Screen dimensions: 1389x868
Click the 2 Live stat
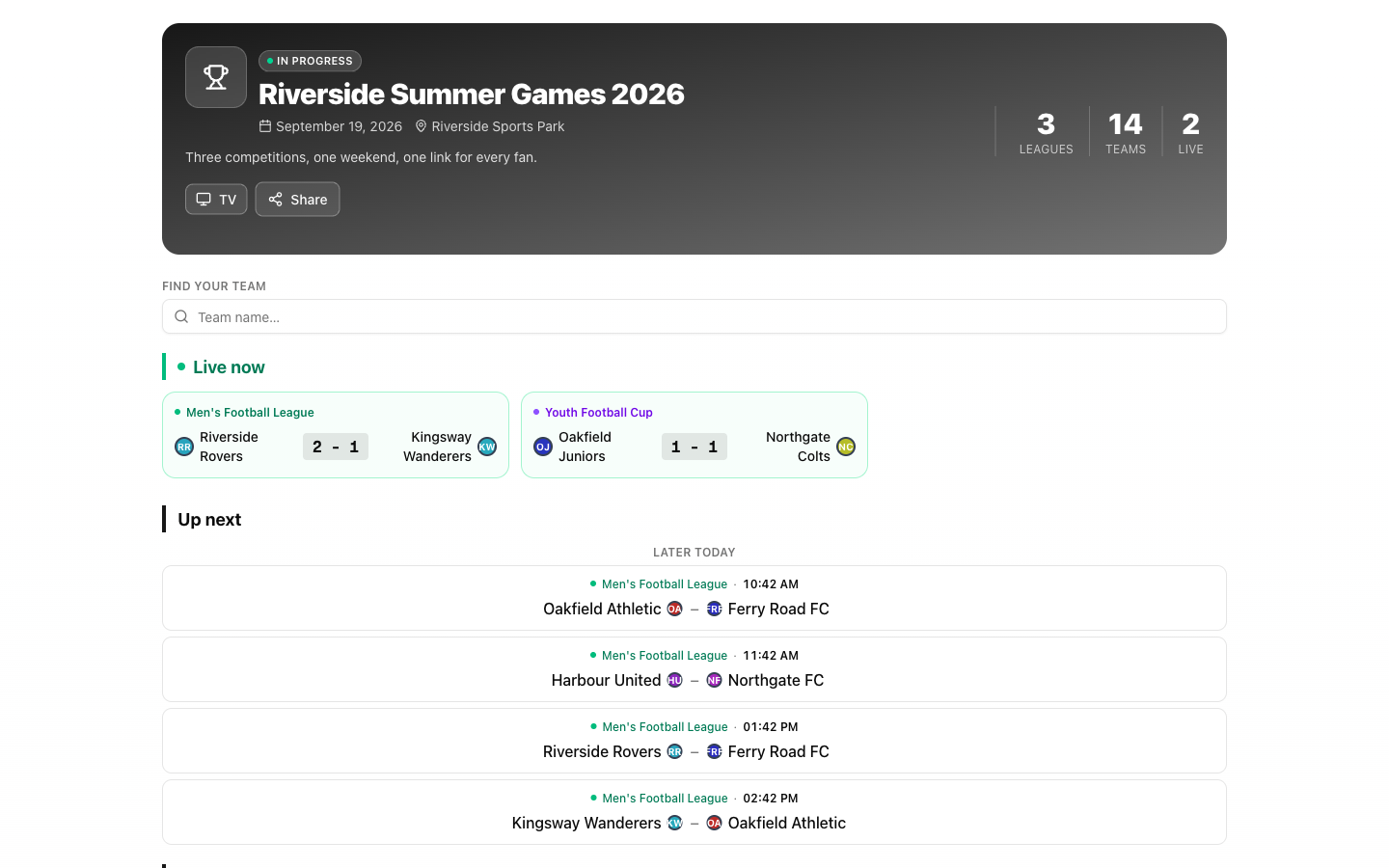click(1190, 132)
